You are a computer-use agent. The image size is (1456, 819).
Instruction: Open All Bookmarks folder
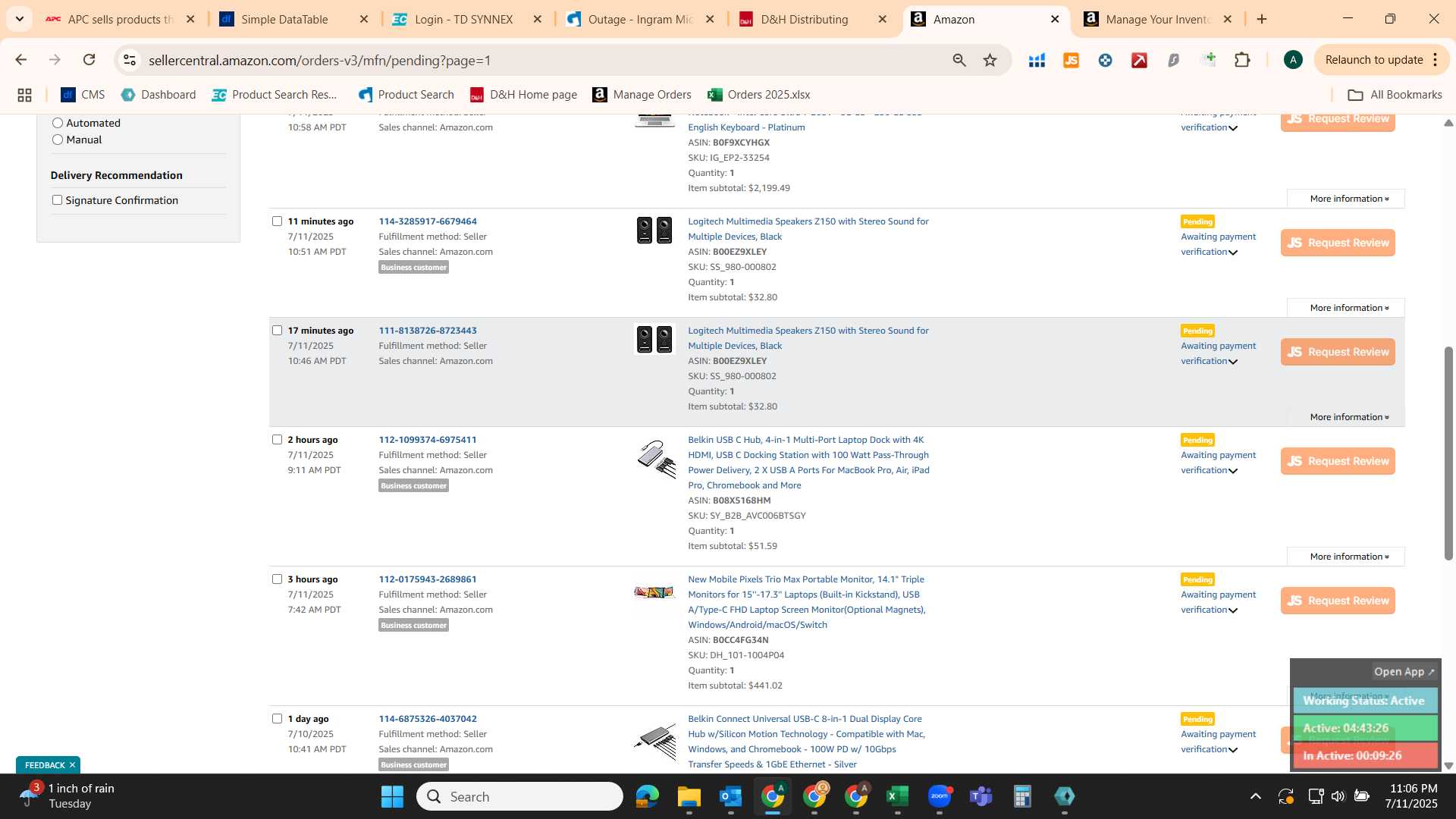[x=1395, y=95]
